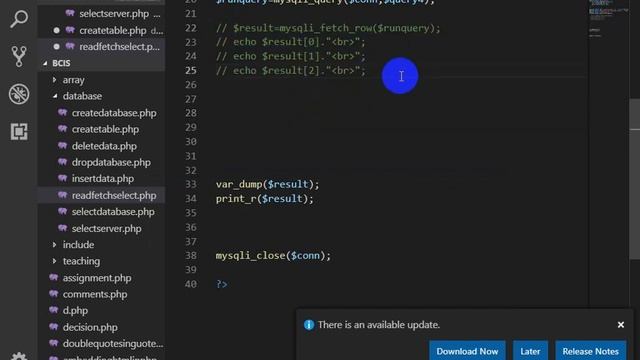Expand the array folder
640x360 pixels.
pos(54,80)
